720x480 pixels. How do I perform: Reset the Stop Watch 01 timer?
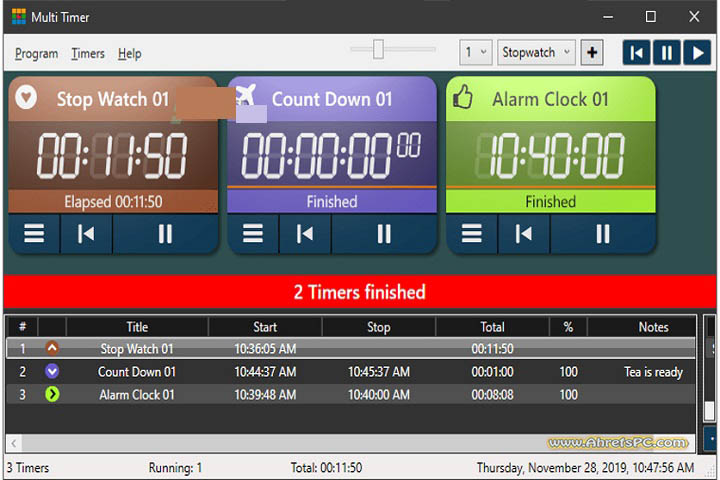(x=86, y=233)
